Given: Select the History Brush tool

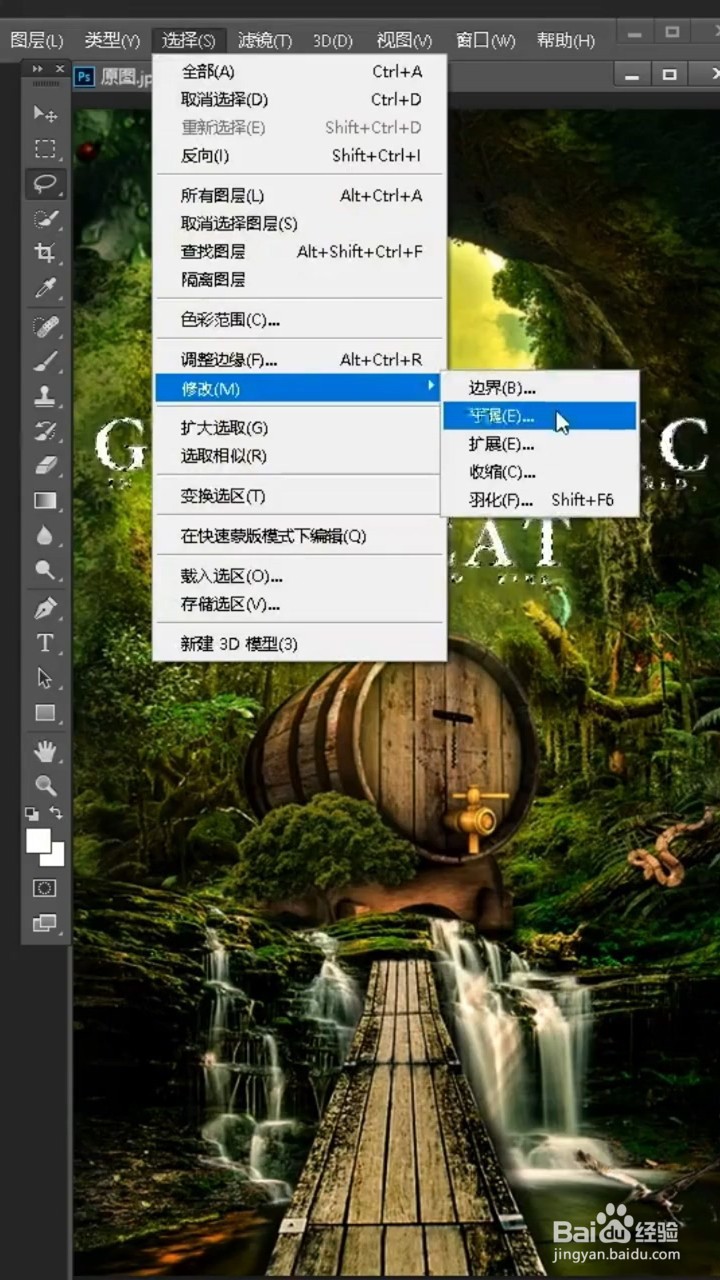Looking at the screenshot, I should 45,431.
